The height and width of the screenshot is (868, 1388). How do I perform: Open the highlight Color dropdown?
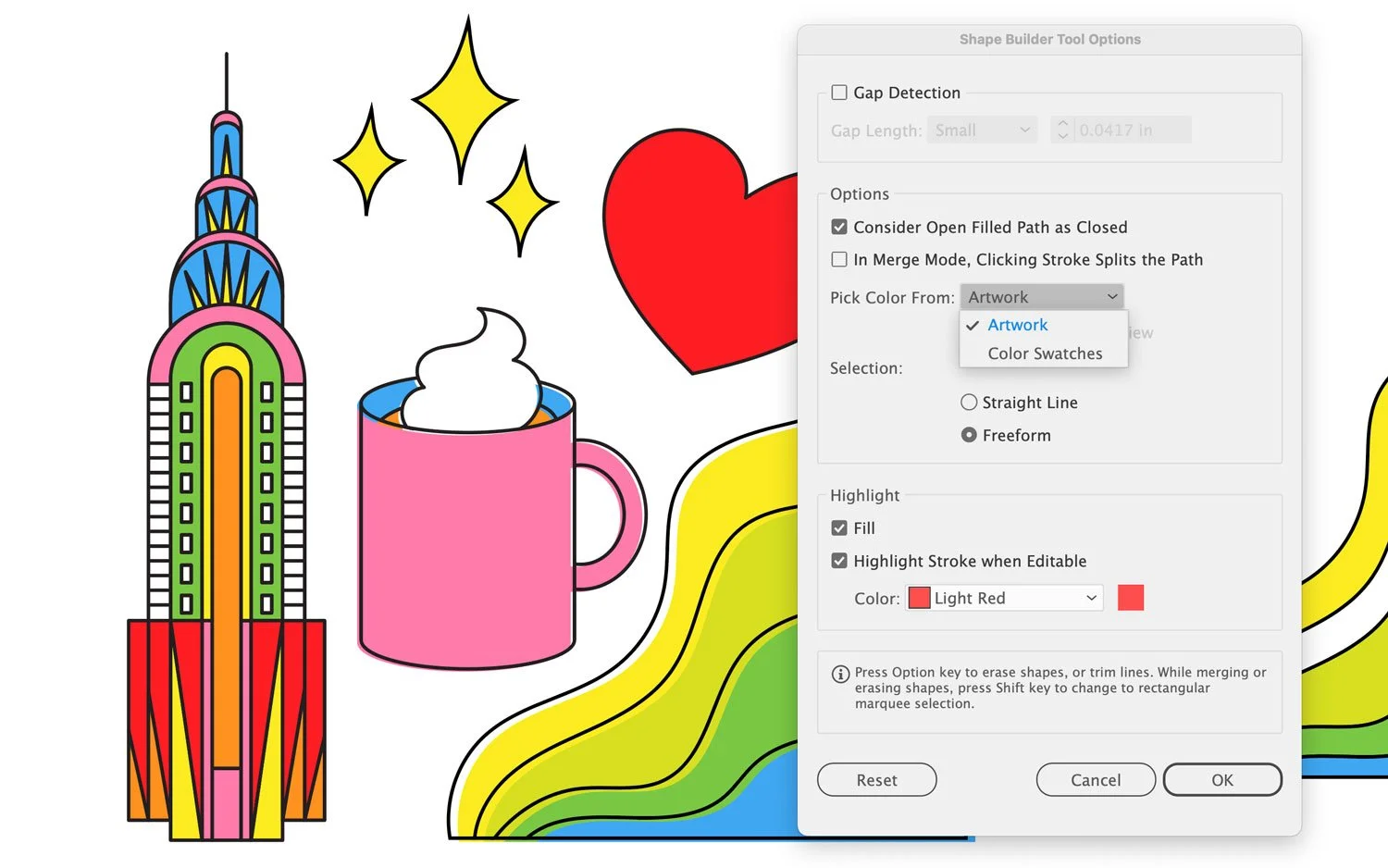tap(1003, 598)
